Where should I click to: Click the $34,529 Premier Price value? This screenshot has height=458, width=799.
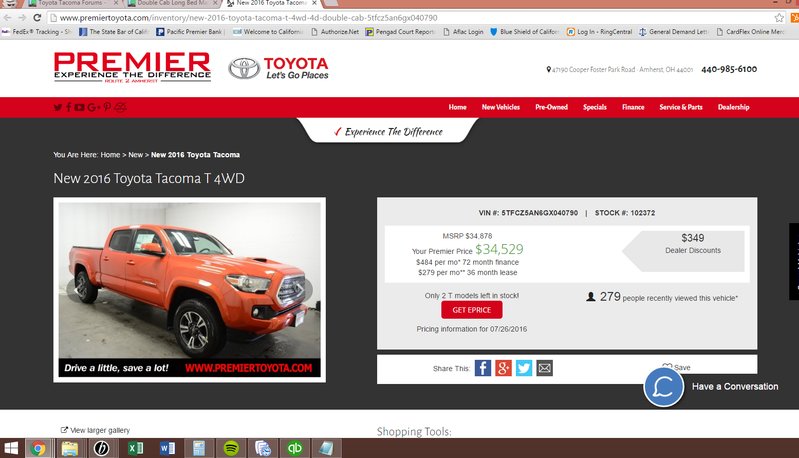499,249
